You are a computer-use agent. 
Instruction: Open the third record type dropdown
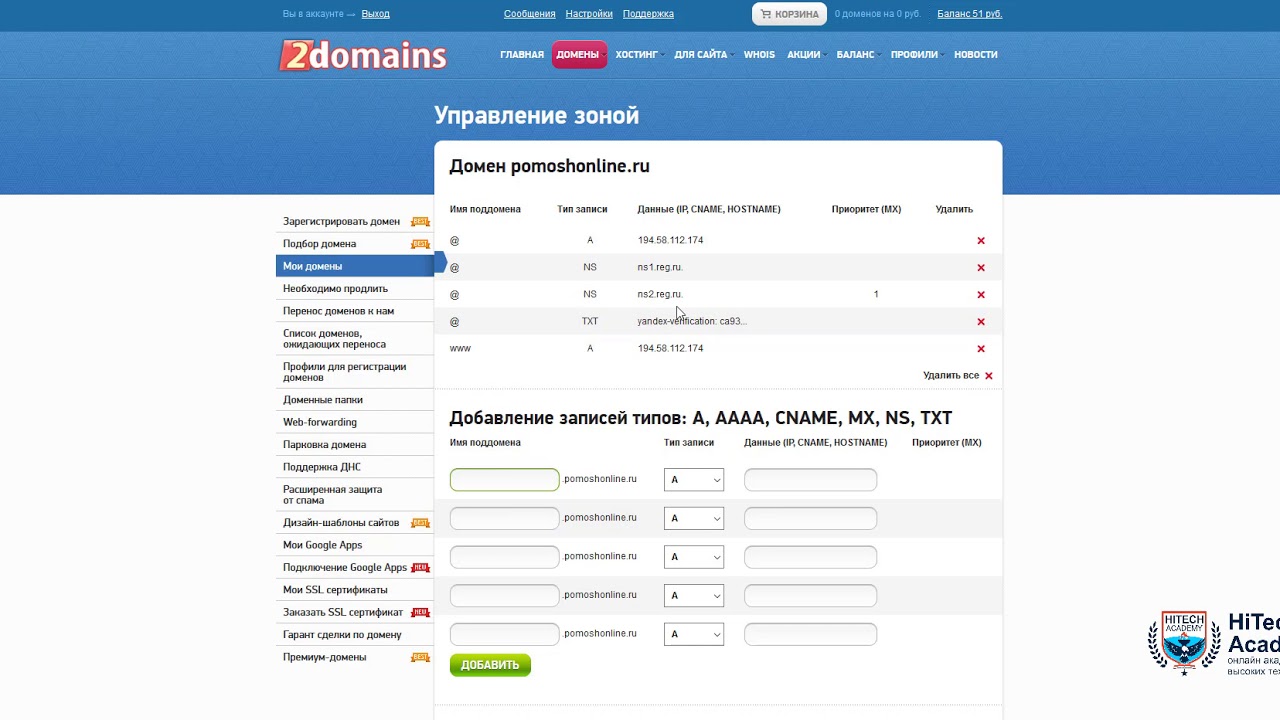[x=694, y=557]
